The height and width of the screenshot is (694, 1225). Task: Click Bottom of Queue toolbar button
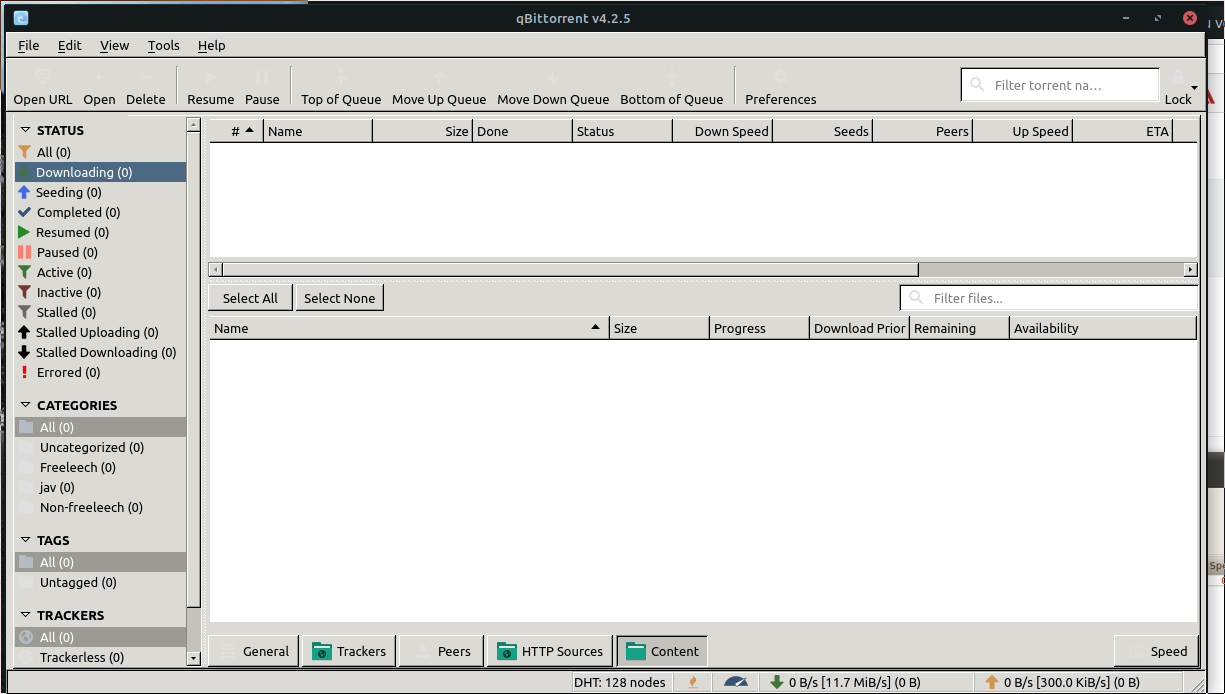click(672, 87)
